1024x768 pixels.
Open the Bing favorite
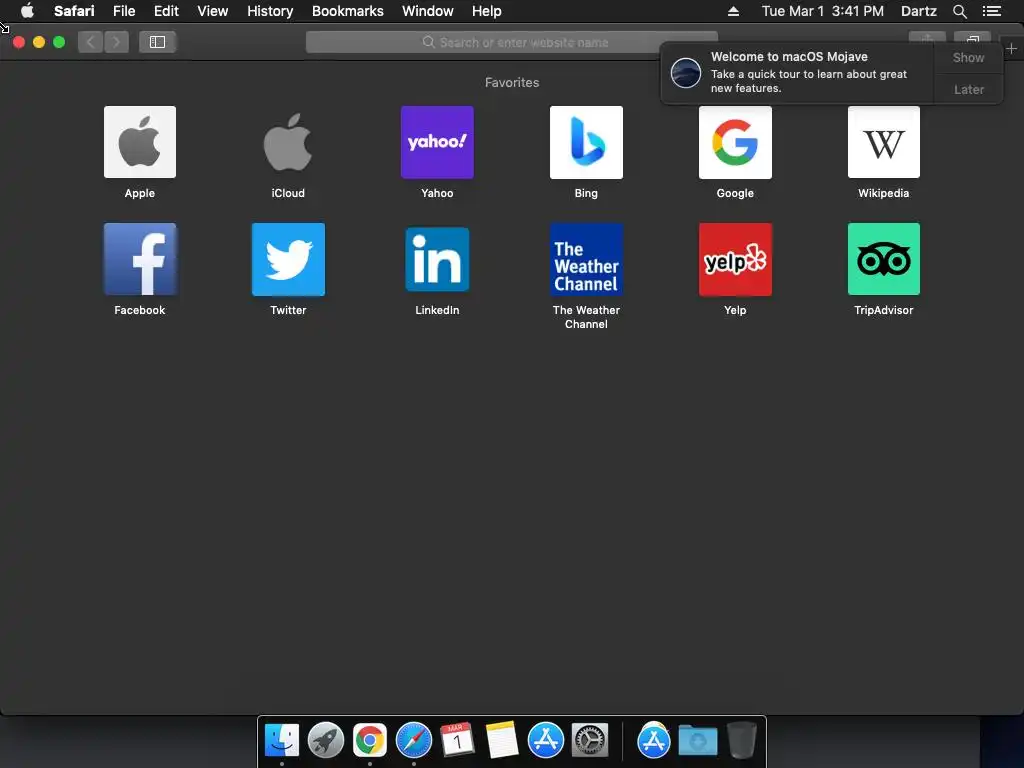pyautogui.click(x=586, y=142)
